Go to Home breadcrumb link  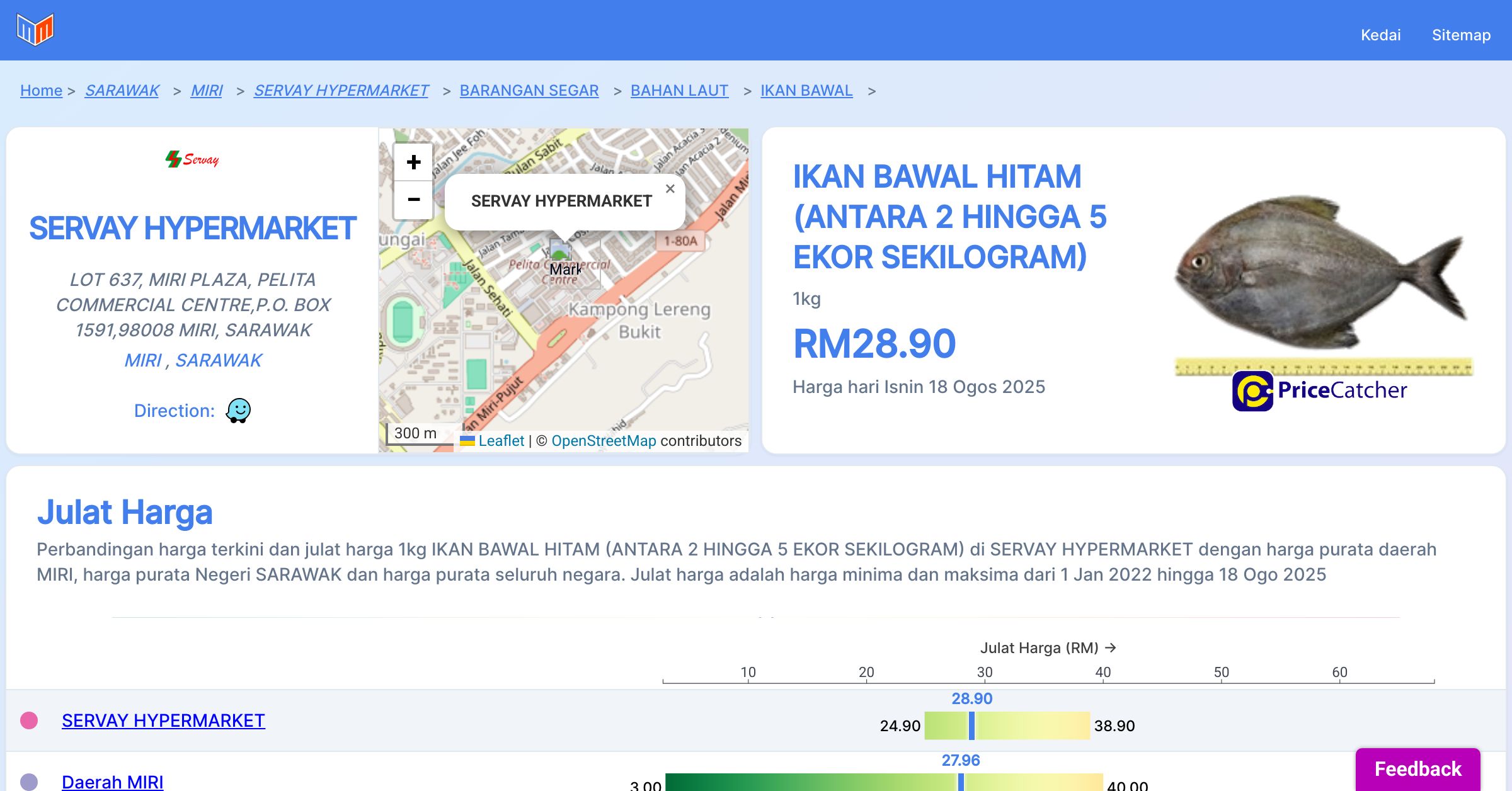[41, 91]
